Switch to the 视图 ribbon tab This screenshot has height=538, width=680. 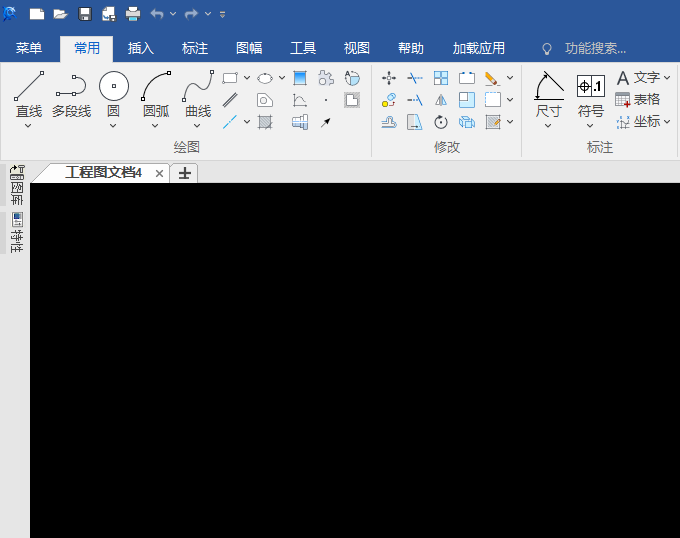pos(357,48)
